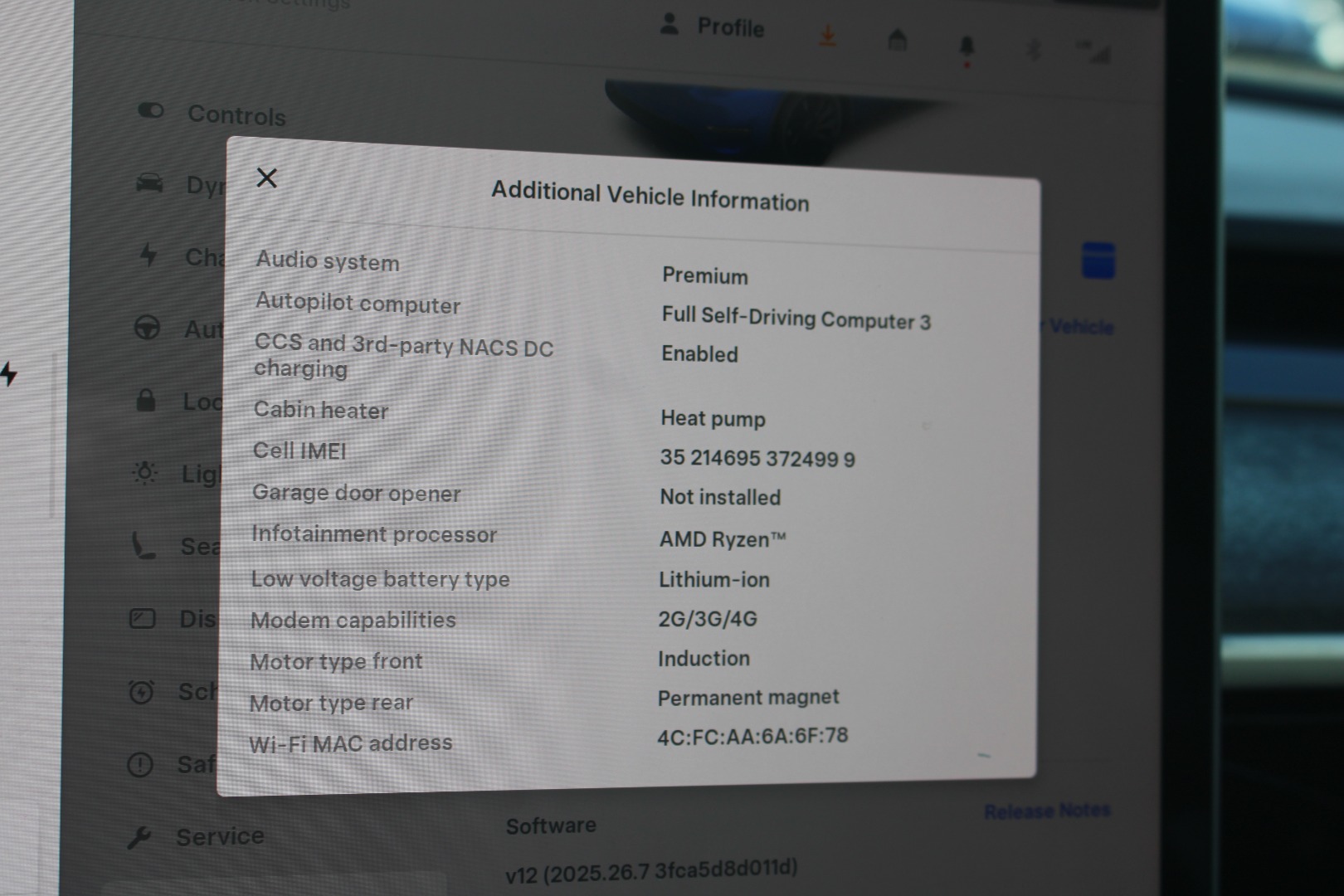
Task: Tap the Dynamics car icon
Action: (149, 183)
